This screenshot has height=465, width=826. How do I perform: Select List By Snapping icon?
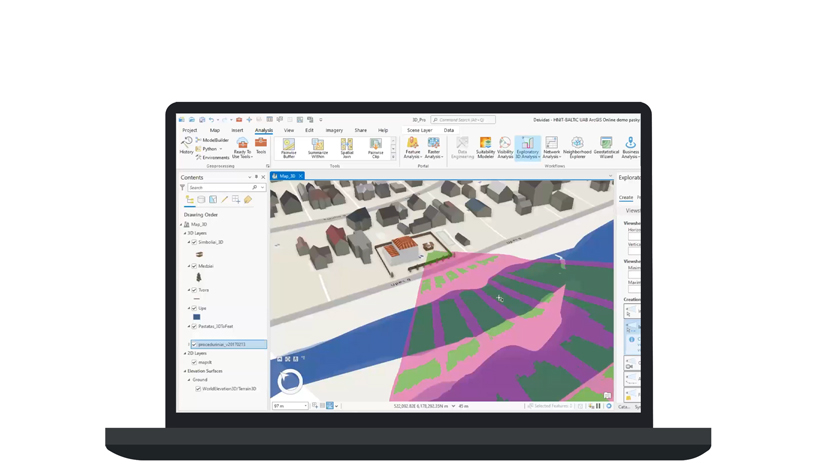(x=236, y=200)
